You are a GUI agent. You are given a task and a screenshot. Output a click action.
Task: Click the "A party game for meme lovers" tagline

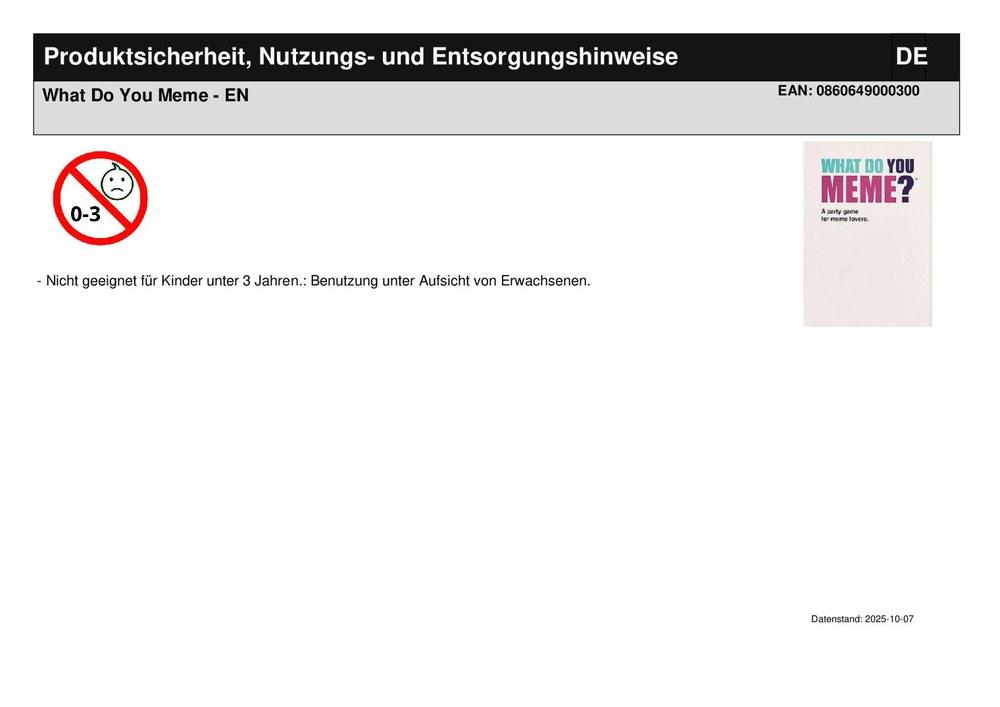pyautogui.click(x=845, y=215)
